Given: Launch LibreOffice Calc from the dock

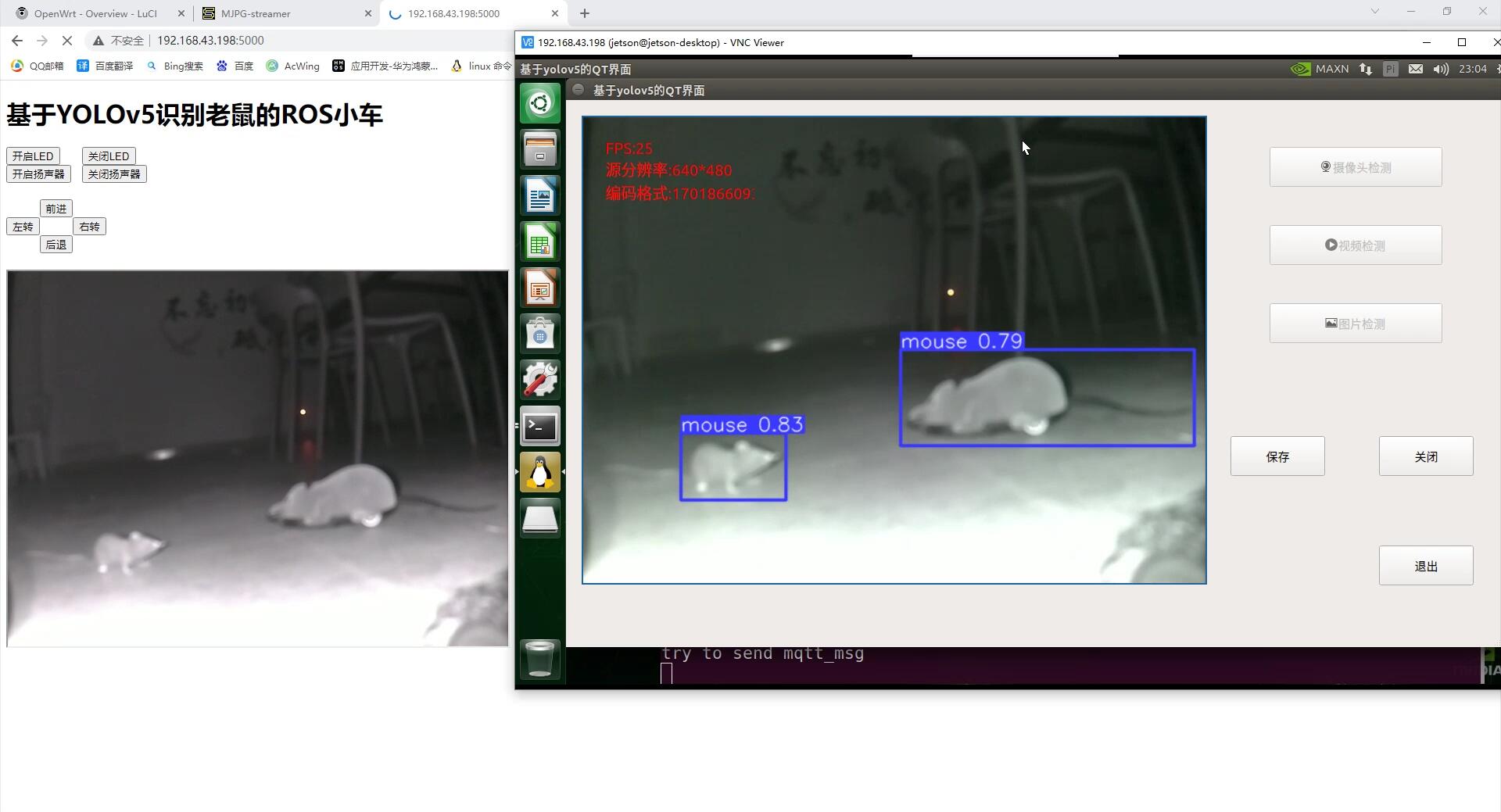Looking at the screenshot, I should [539, 242].
